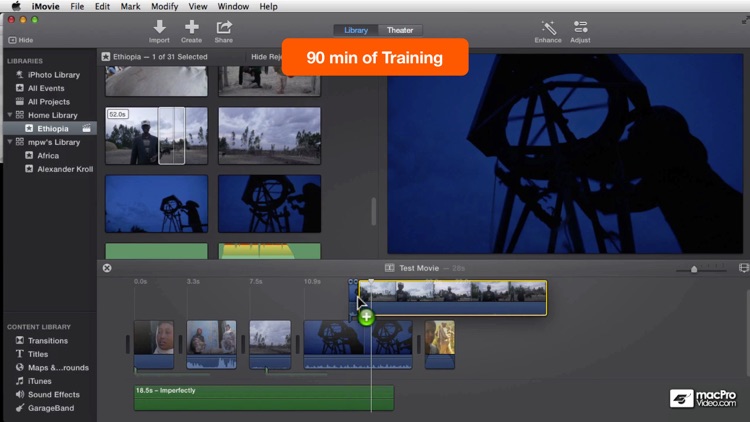The image size is (750, 422).
Task: Open the Apple menu
Action: (x=16, y=6)
